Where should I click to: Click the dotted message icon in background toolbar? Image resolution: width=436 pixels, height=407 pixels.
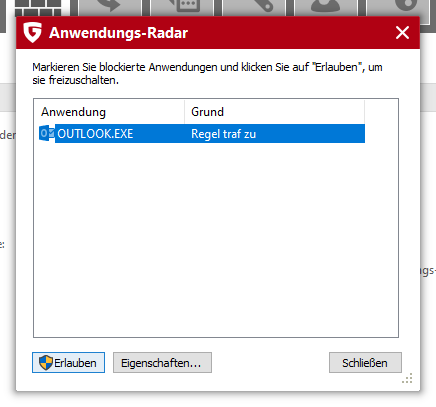point(186,6)
